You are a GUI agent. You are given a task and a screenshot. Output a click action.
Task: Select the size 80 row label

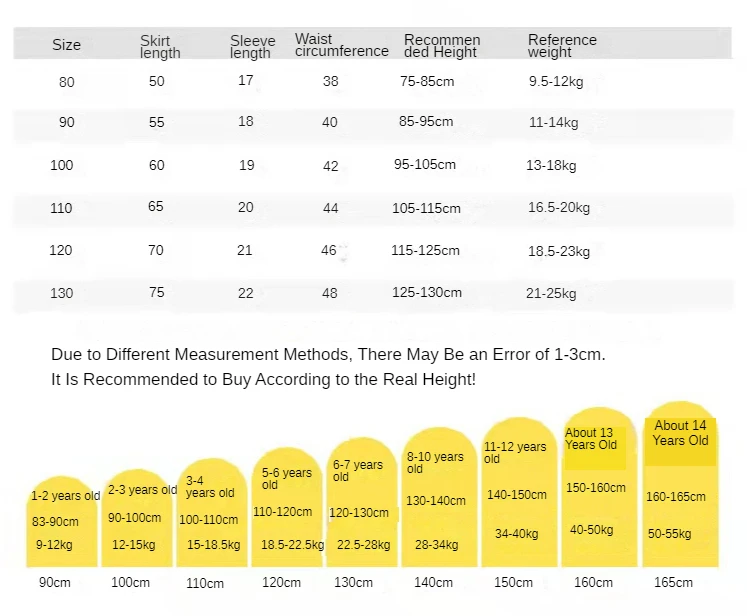pyautogui.click(x=66, y=82)
